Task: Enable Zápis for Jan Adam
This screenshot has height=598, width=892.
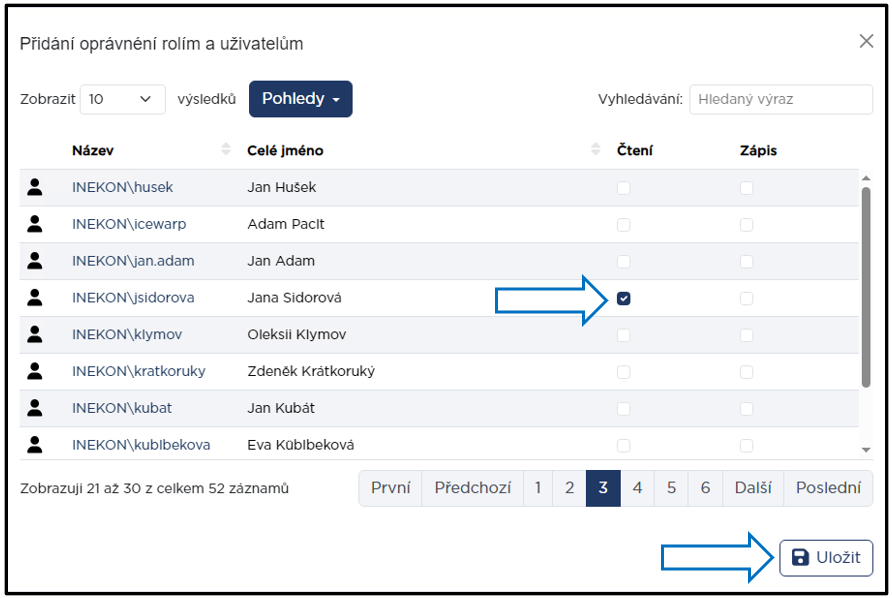Action: point(746,262)
